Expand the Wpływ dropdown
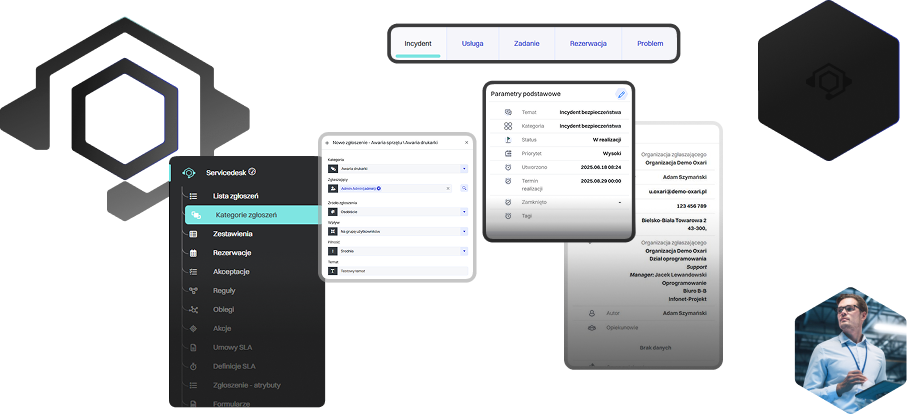 point(464,231)
